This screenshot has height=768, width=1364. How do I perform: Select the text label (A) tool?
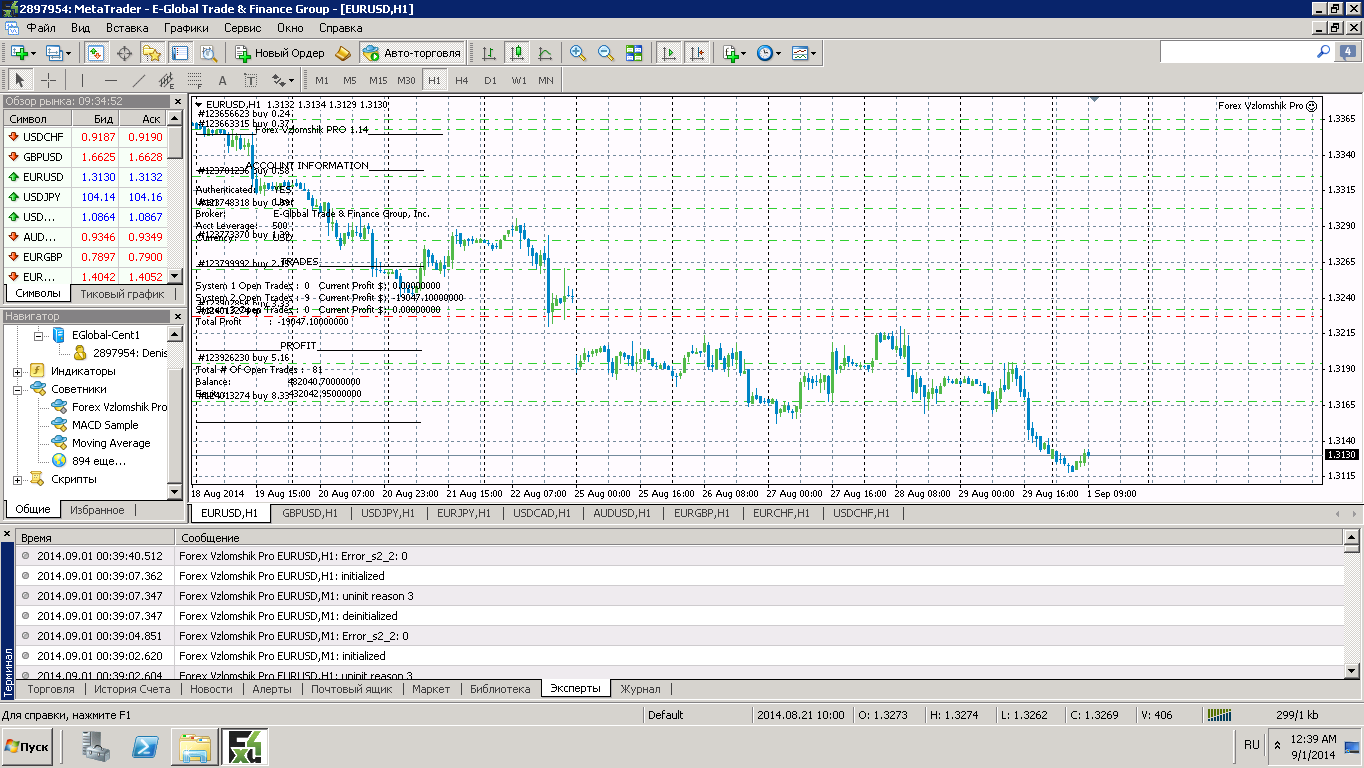coord(222,80)
